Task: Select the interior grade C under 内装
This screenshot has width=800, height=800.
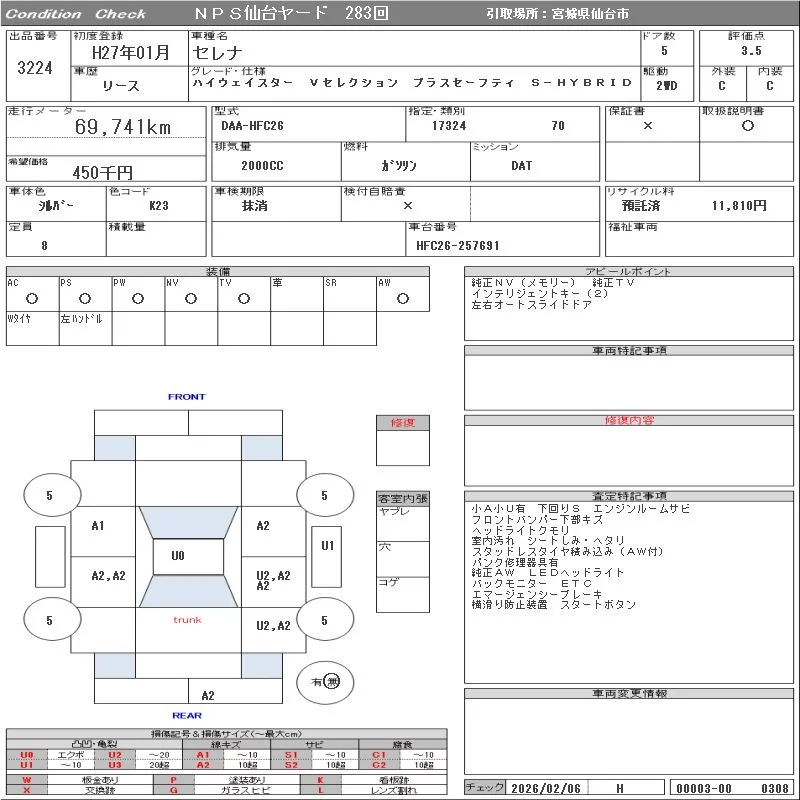Action: click(x=769, y=86)
